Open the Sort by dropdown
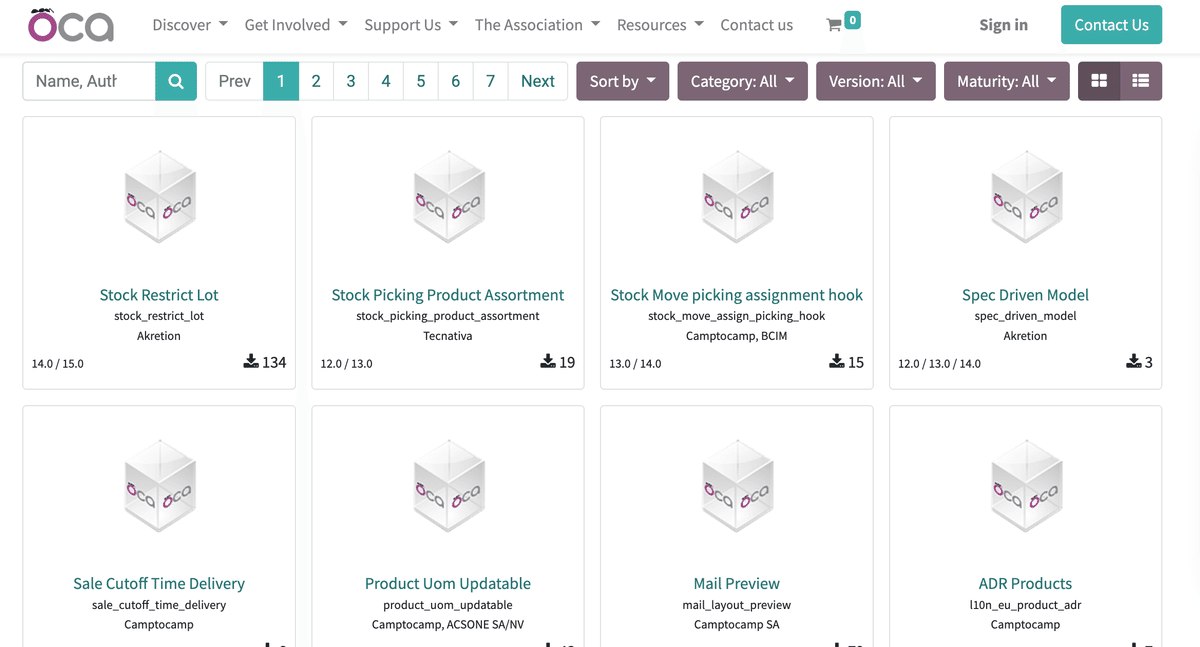The height and width of the screenshot is (647, 1200). click(x=623, y=81)
